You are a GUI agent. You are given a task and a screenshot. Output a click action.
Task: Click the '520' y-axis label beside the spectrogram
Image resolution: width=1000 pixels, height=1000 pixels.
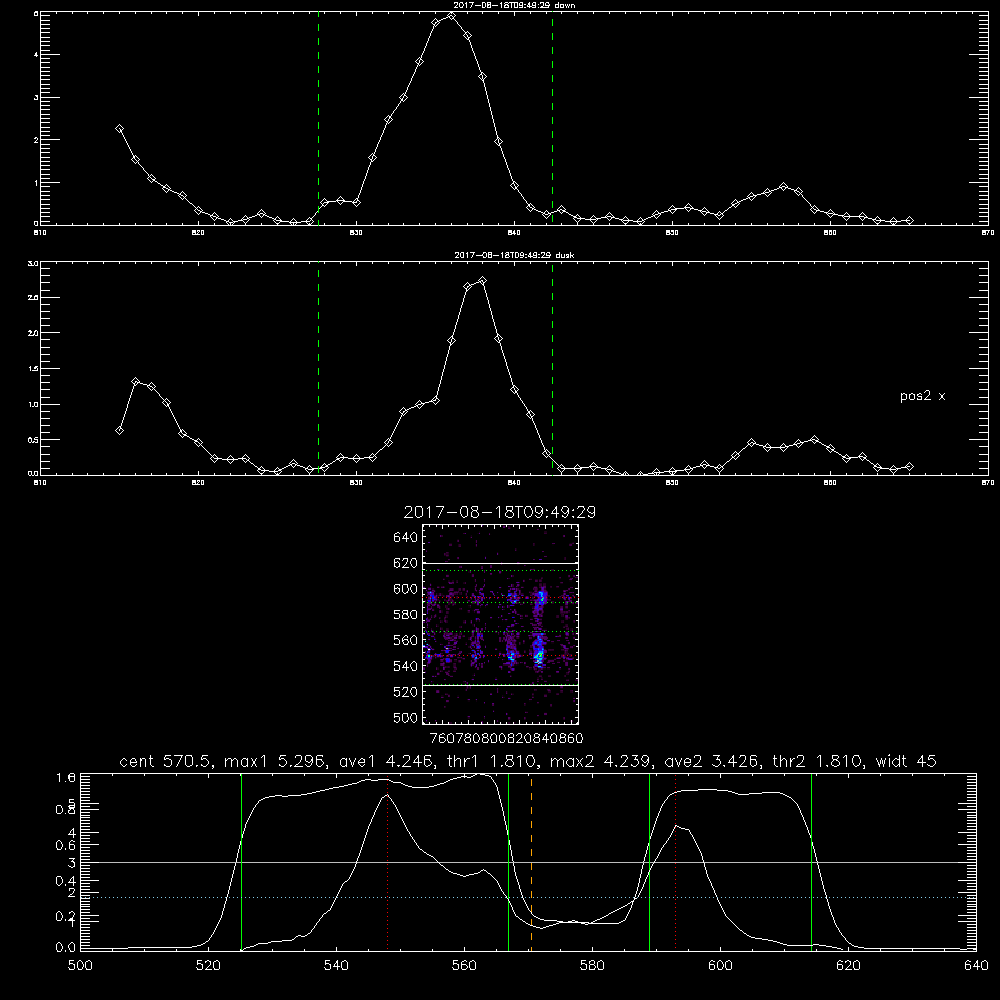pos(406,692)
